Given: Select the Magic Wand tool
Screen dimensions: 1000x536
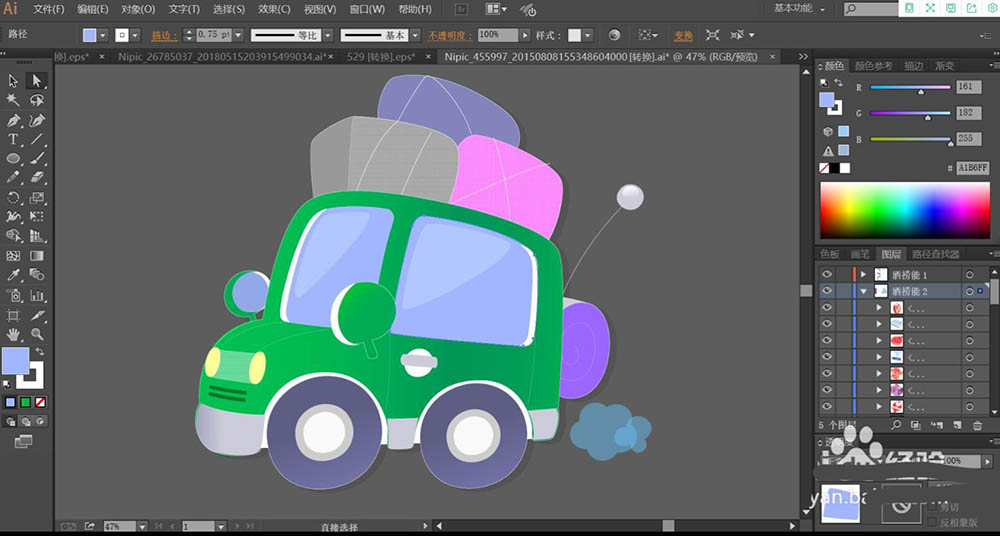Looking at the screenshot, I should (x=13, y=100).
